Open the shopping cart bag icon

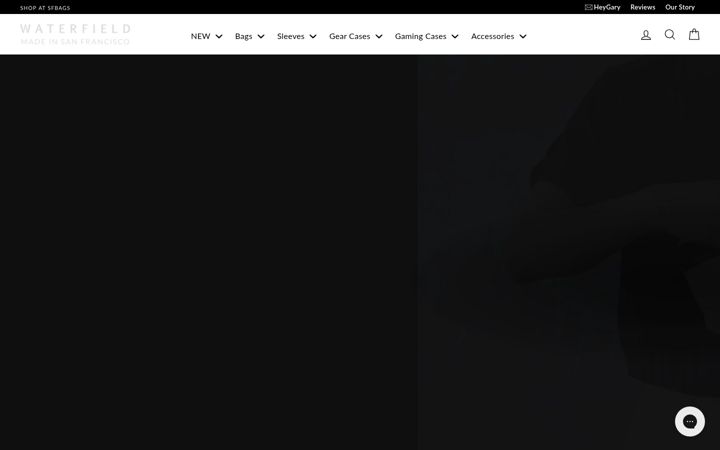[694, 34]
